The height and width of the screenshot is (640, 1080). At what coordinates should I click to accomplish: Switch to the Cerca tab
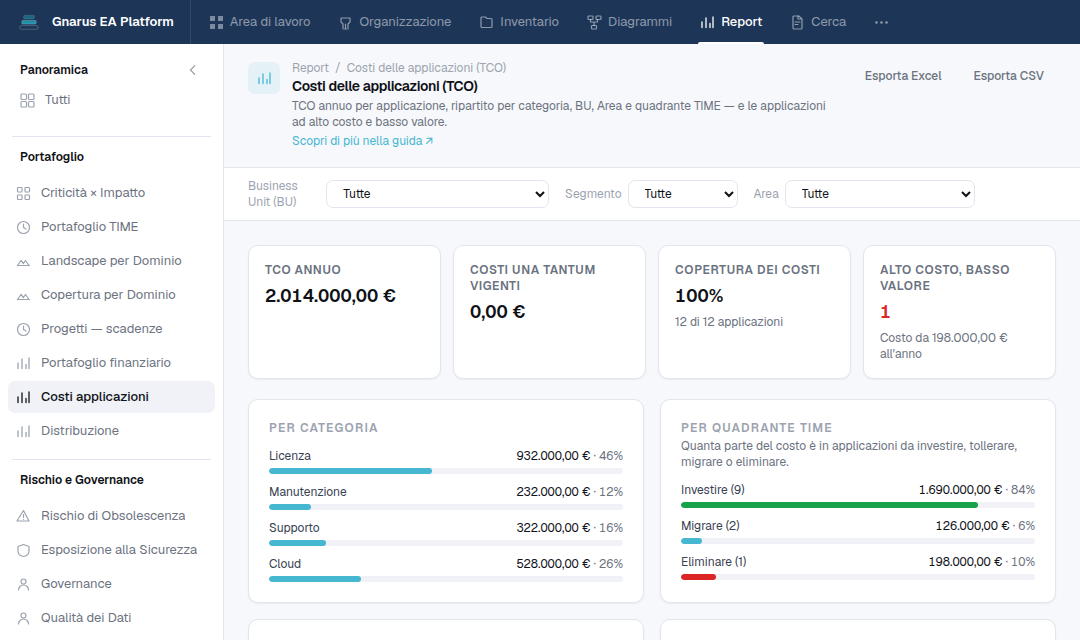[x=818, y=22]
